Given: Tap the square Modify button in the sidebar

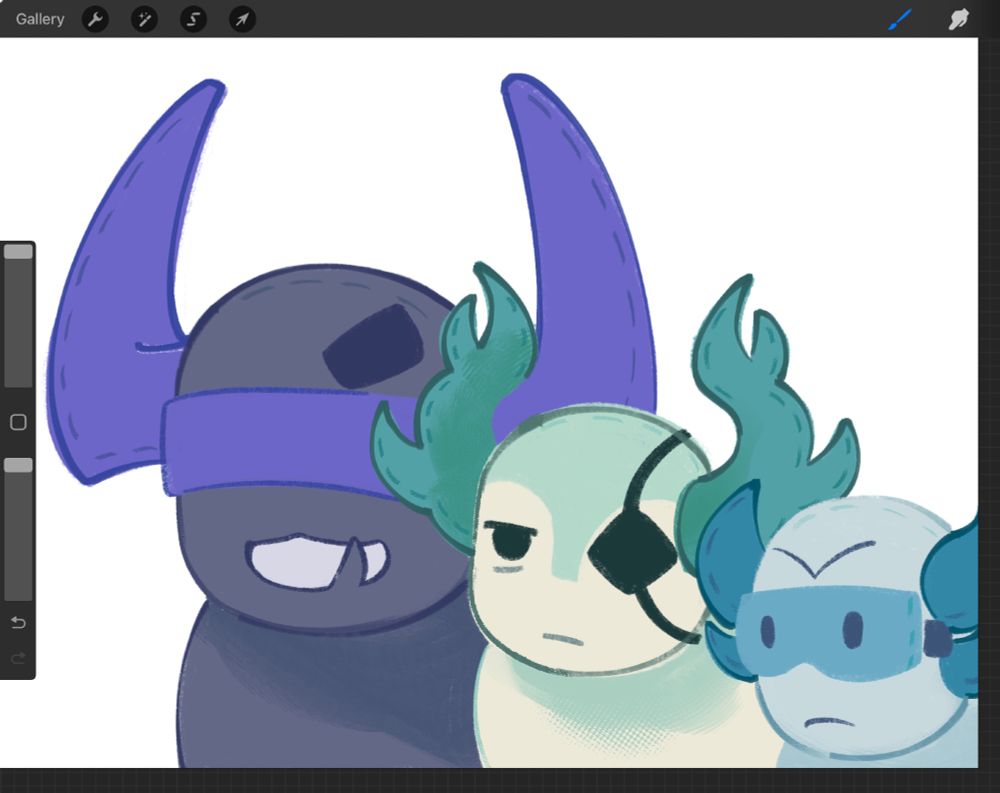Looking at the screenshot, I should coord(18,422).
